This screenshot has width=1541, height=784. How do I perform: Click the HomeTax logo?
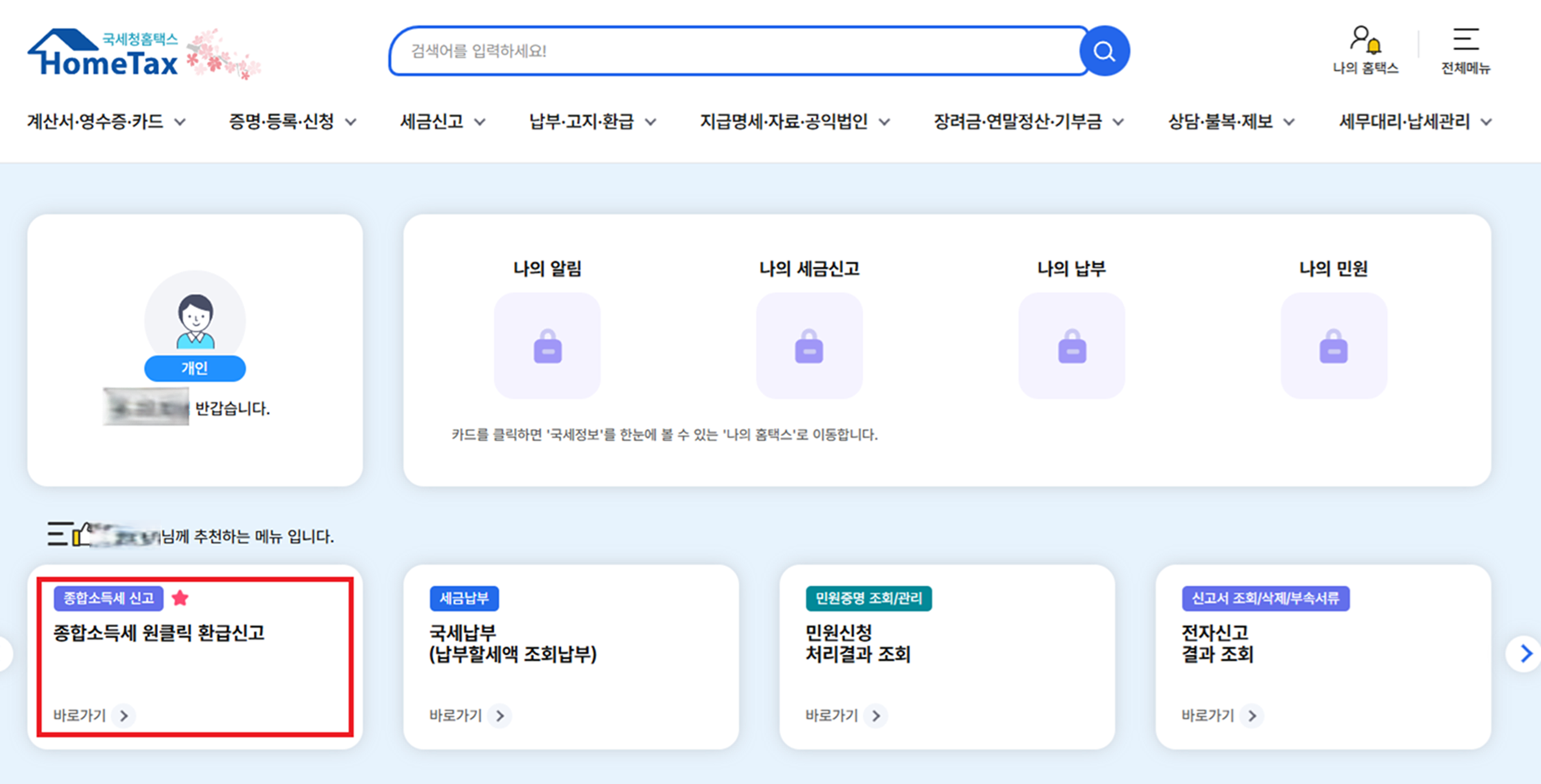click(x=104, y=53)
